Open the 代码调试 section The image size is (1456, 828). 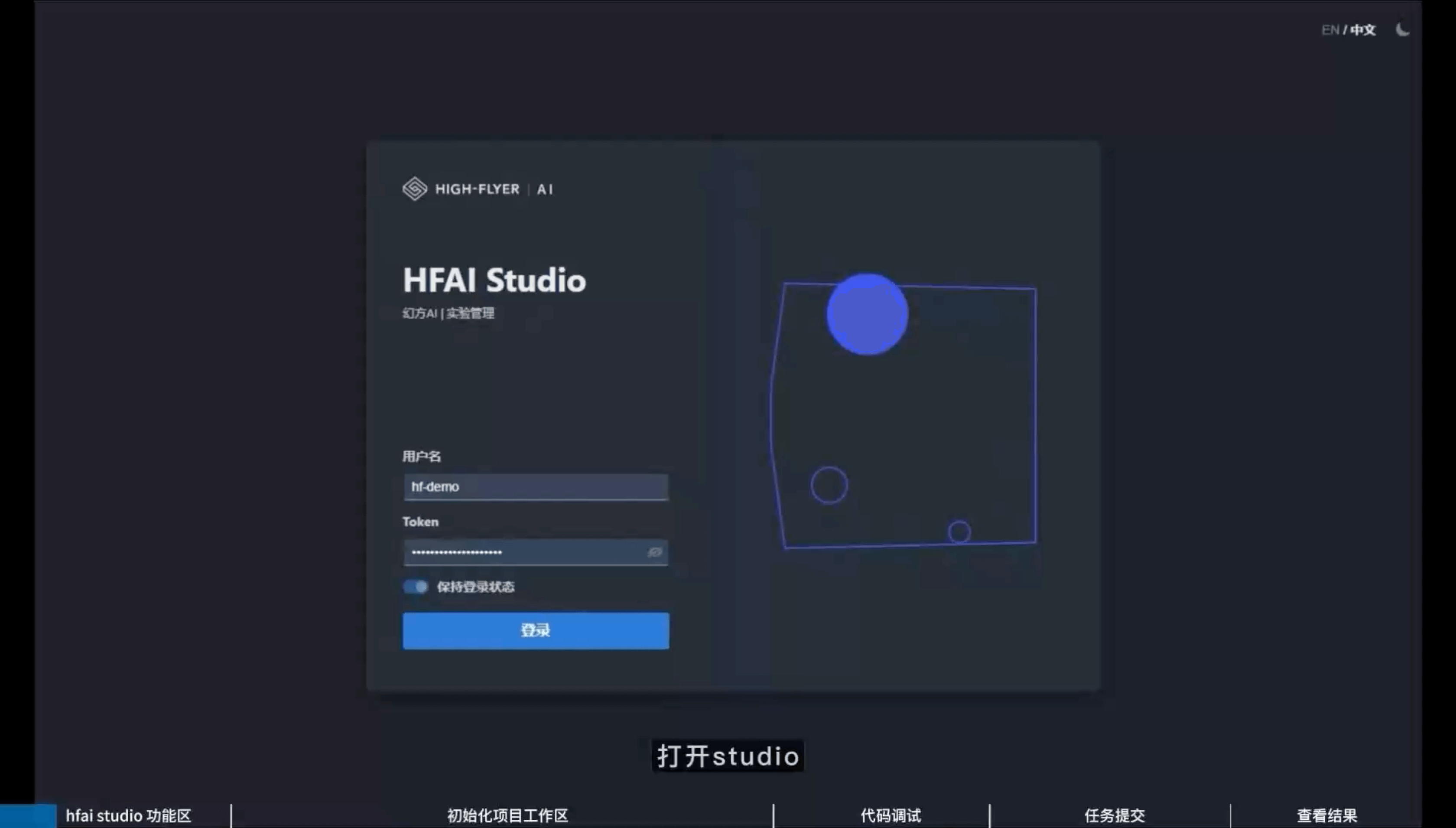tap(890, 815)
